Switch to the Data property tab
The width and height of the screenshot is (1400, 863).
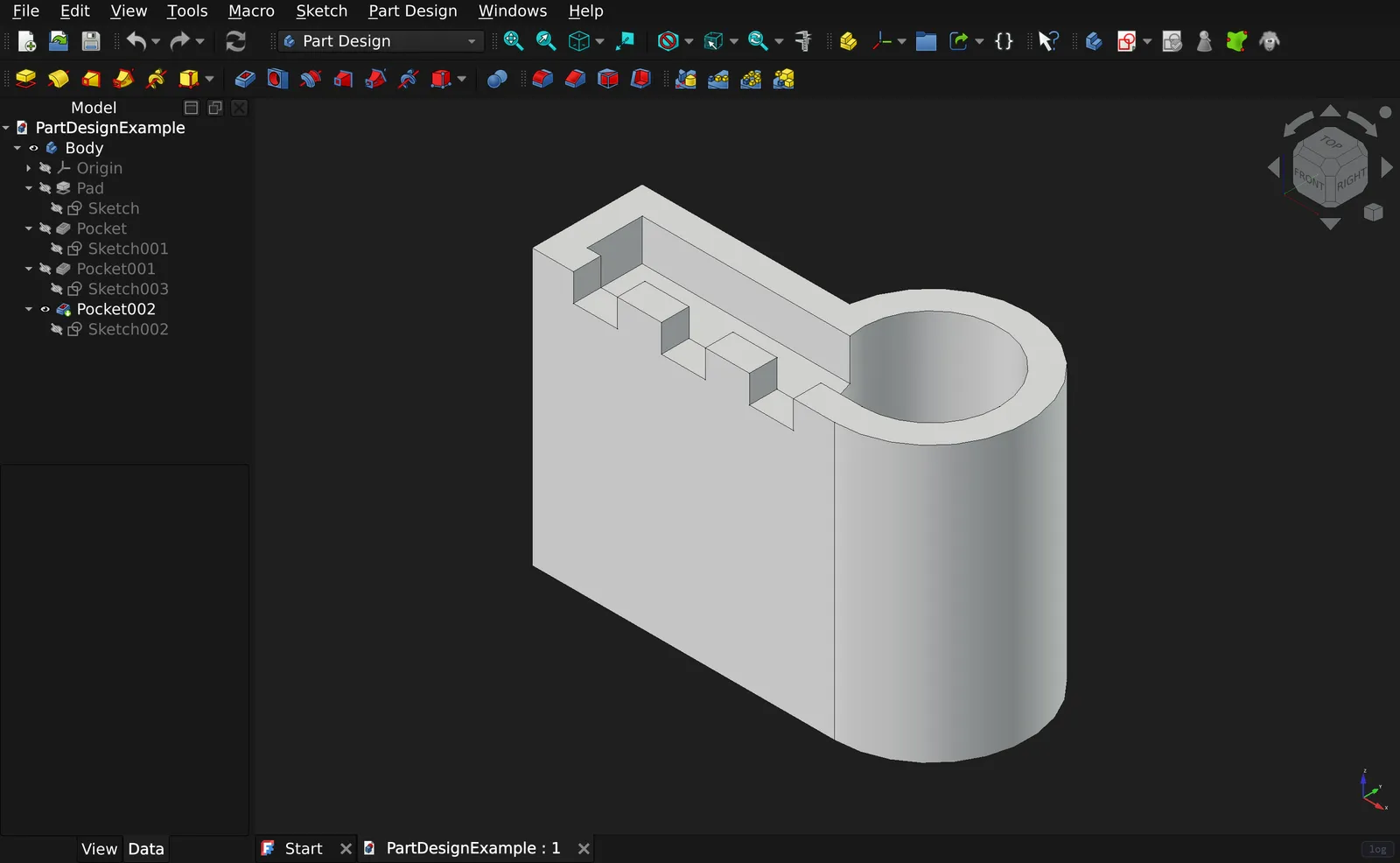coord(146,849)
